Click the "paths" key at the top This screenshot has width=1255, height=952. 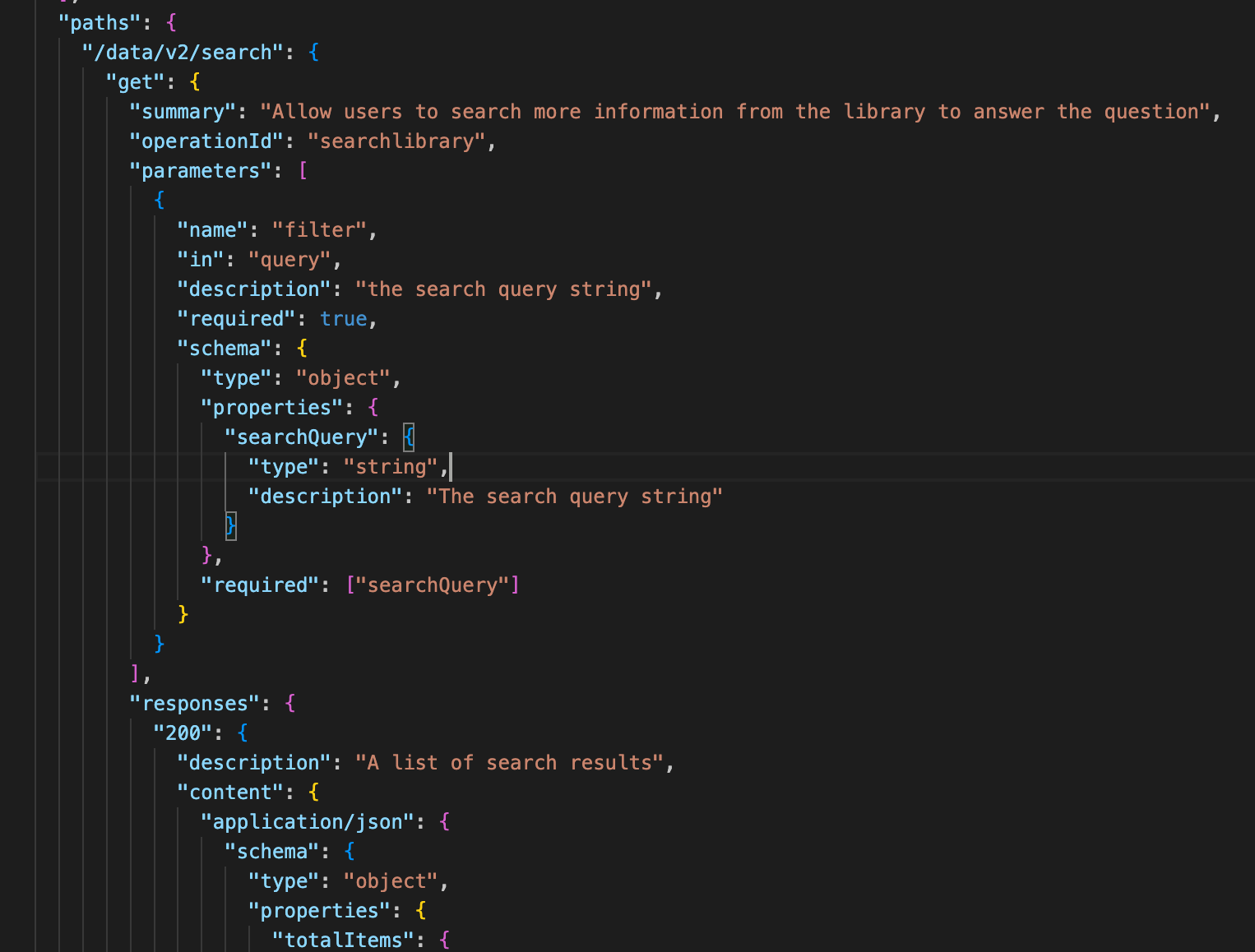pyautogui.click(x=97, y=22)
